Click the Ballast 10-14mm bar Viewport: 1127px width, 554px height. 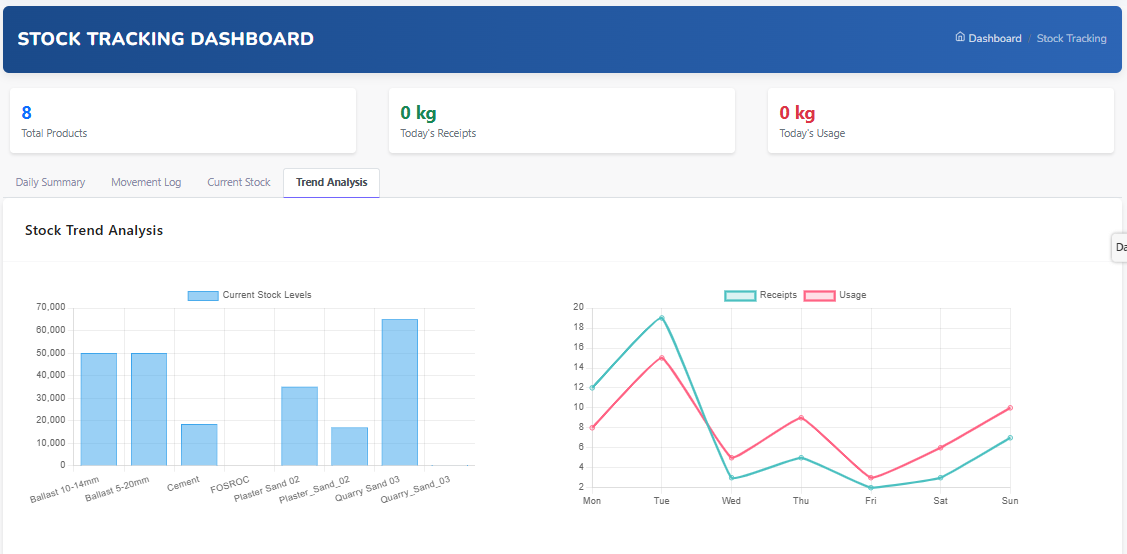pyautogui.click(x=99, y=409)
